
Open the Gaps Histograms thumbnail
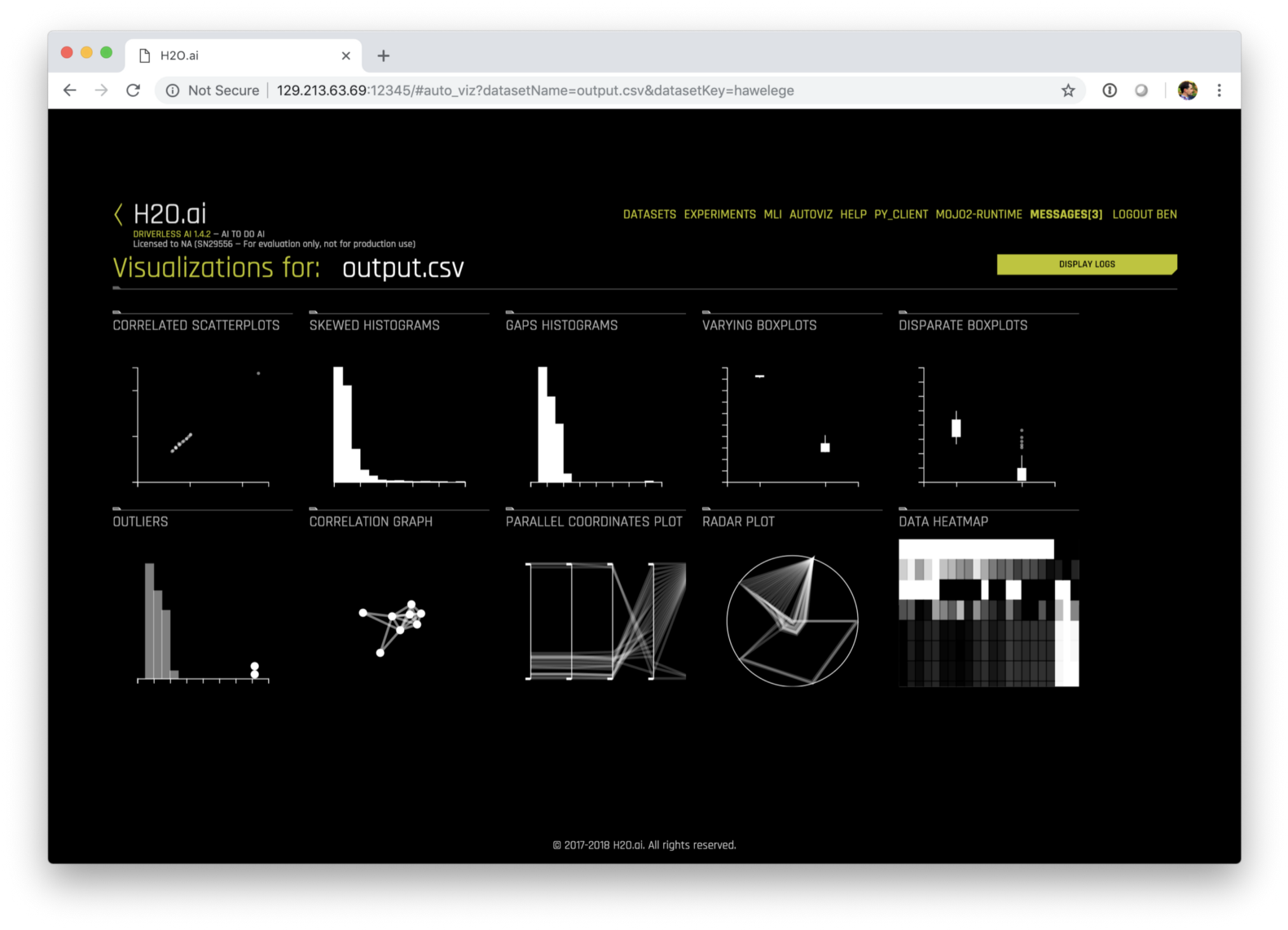pos(596,425)
